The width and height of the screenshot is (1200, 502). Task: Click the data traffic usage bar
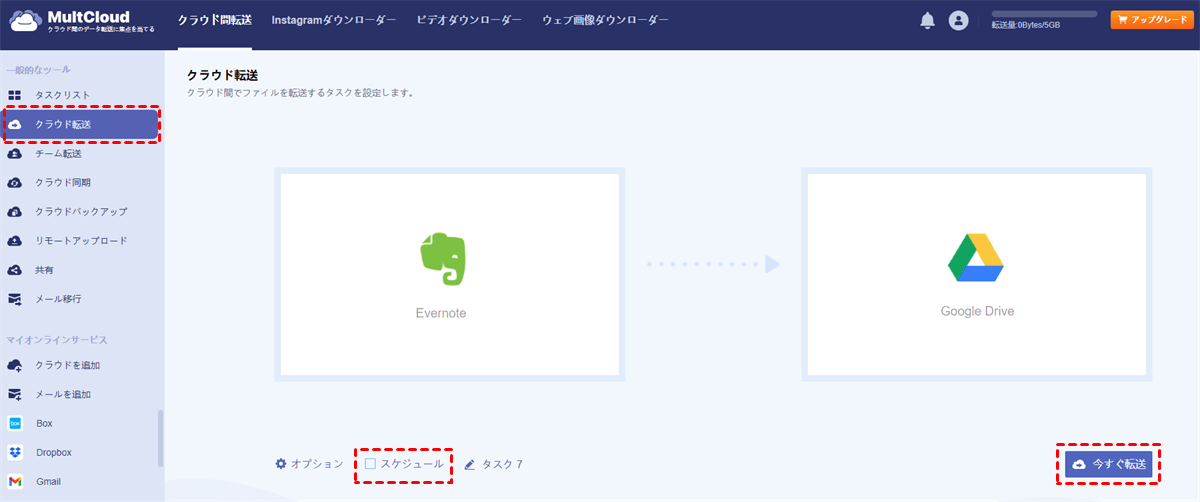tap(1044, 14)
